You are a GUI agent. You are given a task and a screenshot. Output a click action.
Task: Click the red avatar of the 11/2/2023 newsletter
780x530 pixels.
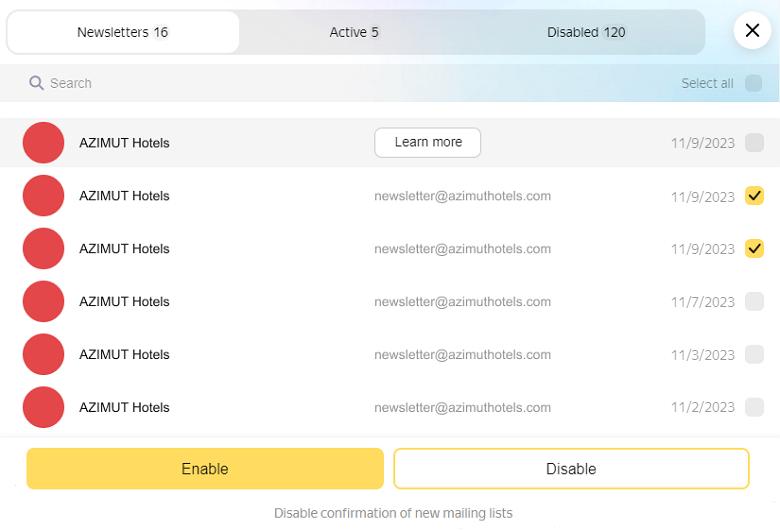pyautogui.click(x=43, y=408)
